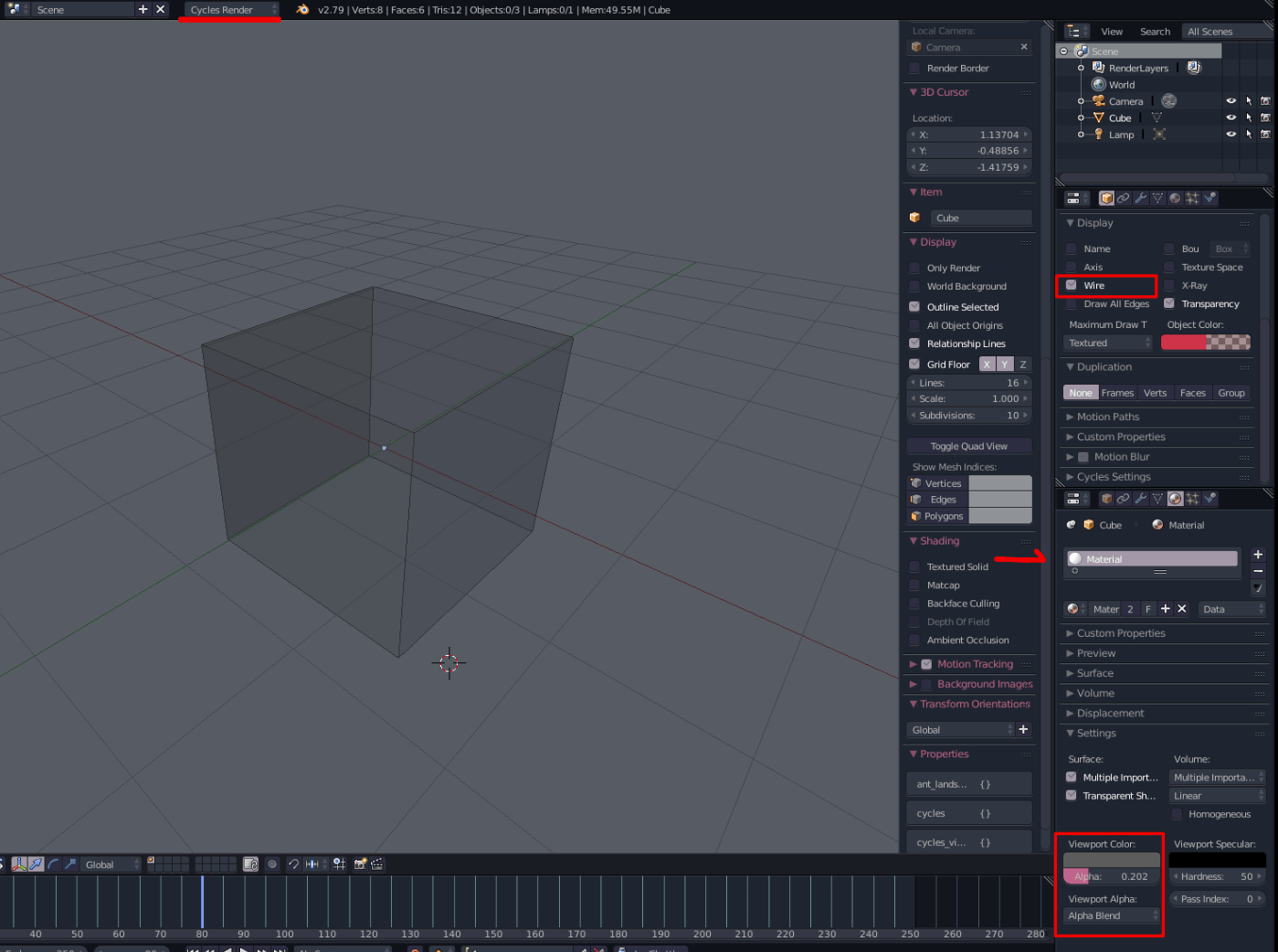
Task: Click the Object Color red swatch
Action: click(x=1185, y=342)
